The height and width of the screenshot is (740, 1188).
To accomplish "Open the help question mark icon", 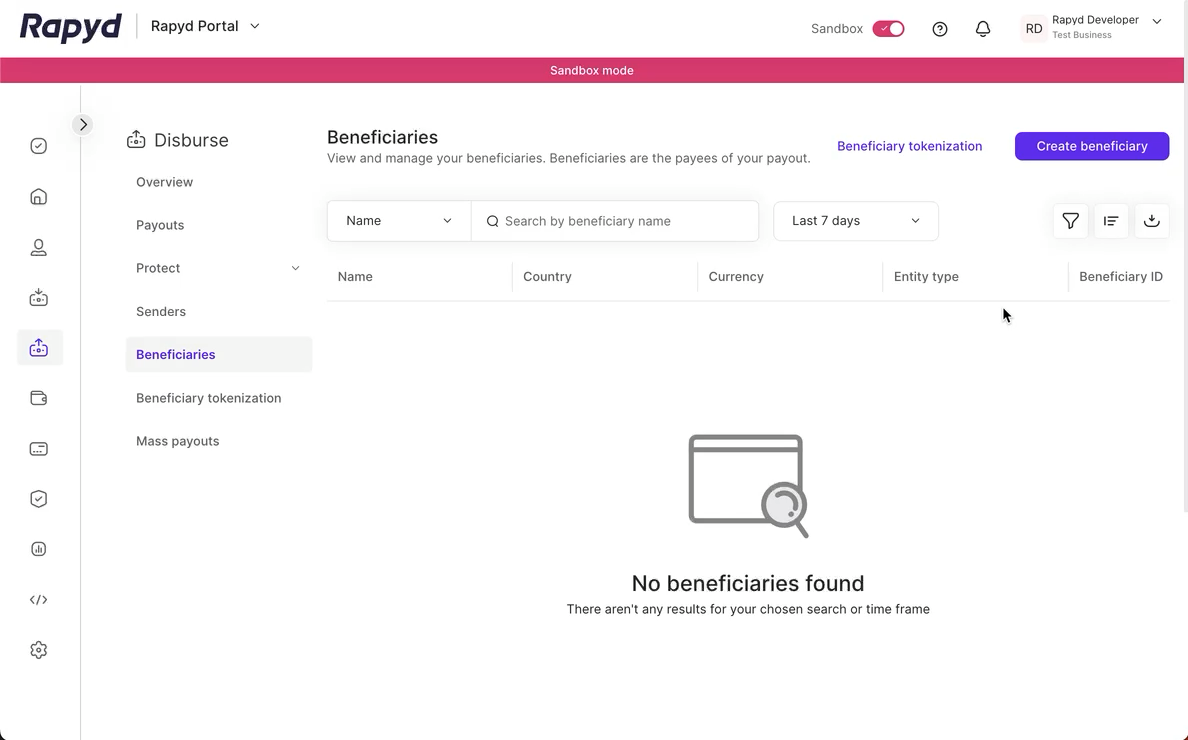I will [x=939, y=28].
